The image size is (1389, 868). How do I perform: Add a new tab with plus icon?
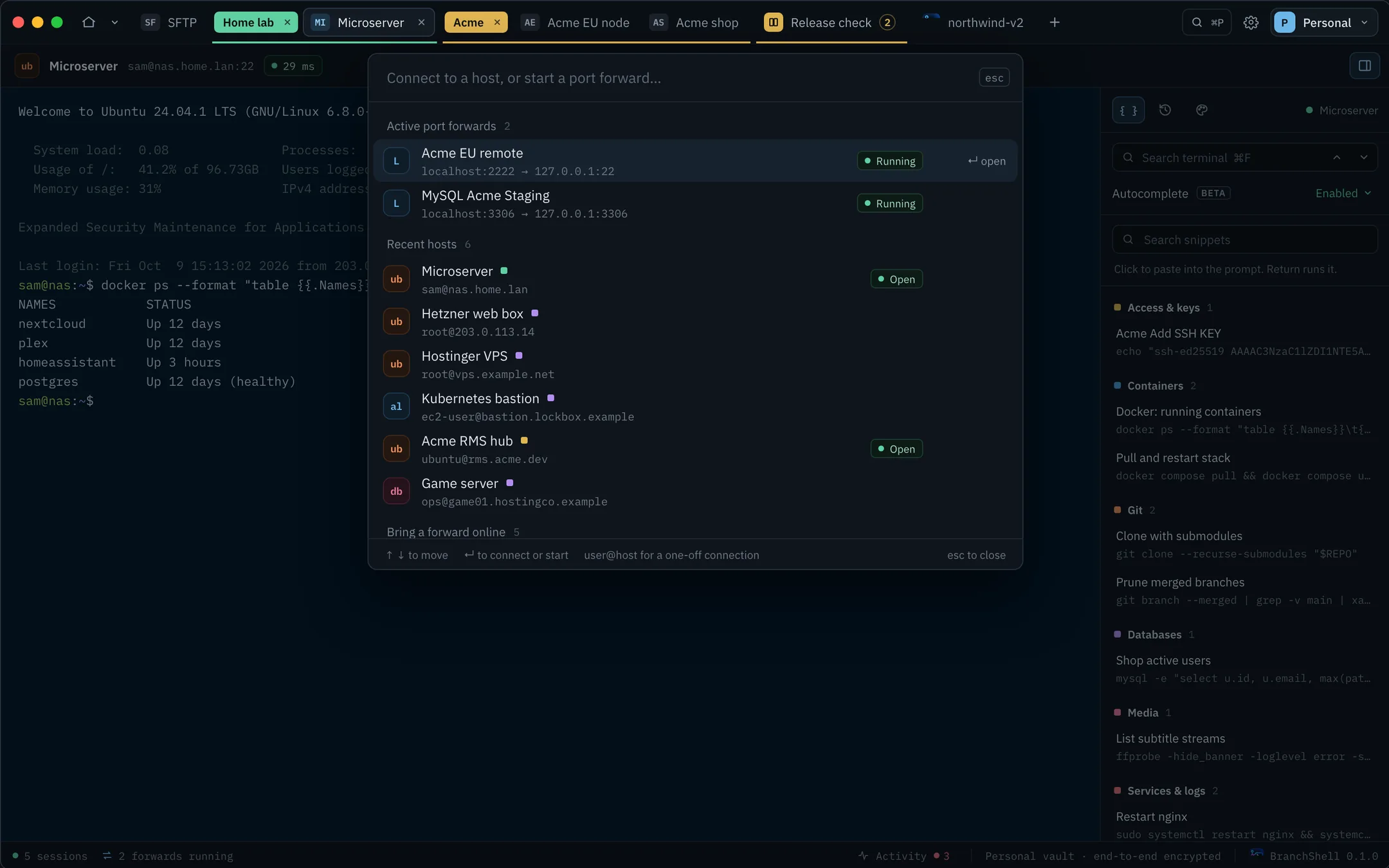pos(1055,23)
